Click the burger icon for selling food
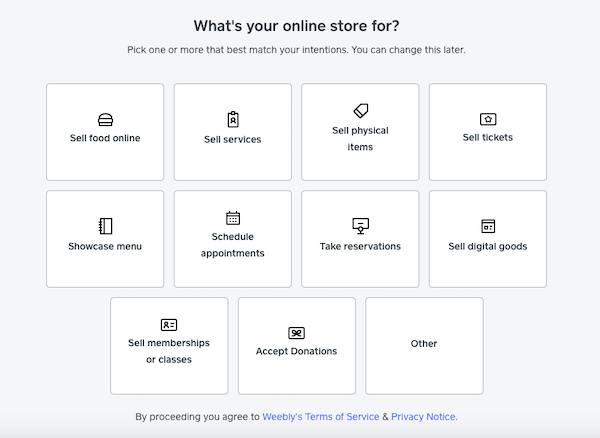 105,120
